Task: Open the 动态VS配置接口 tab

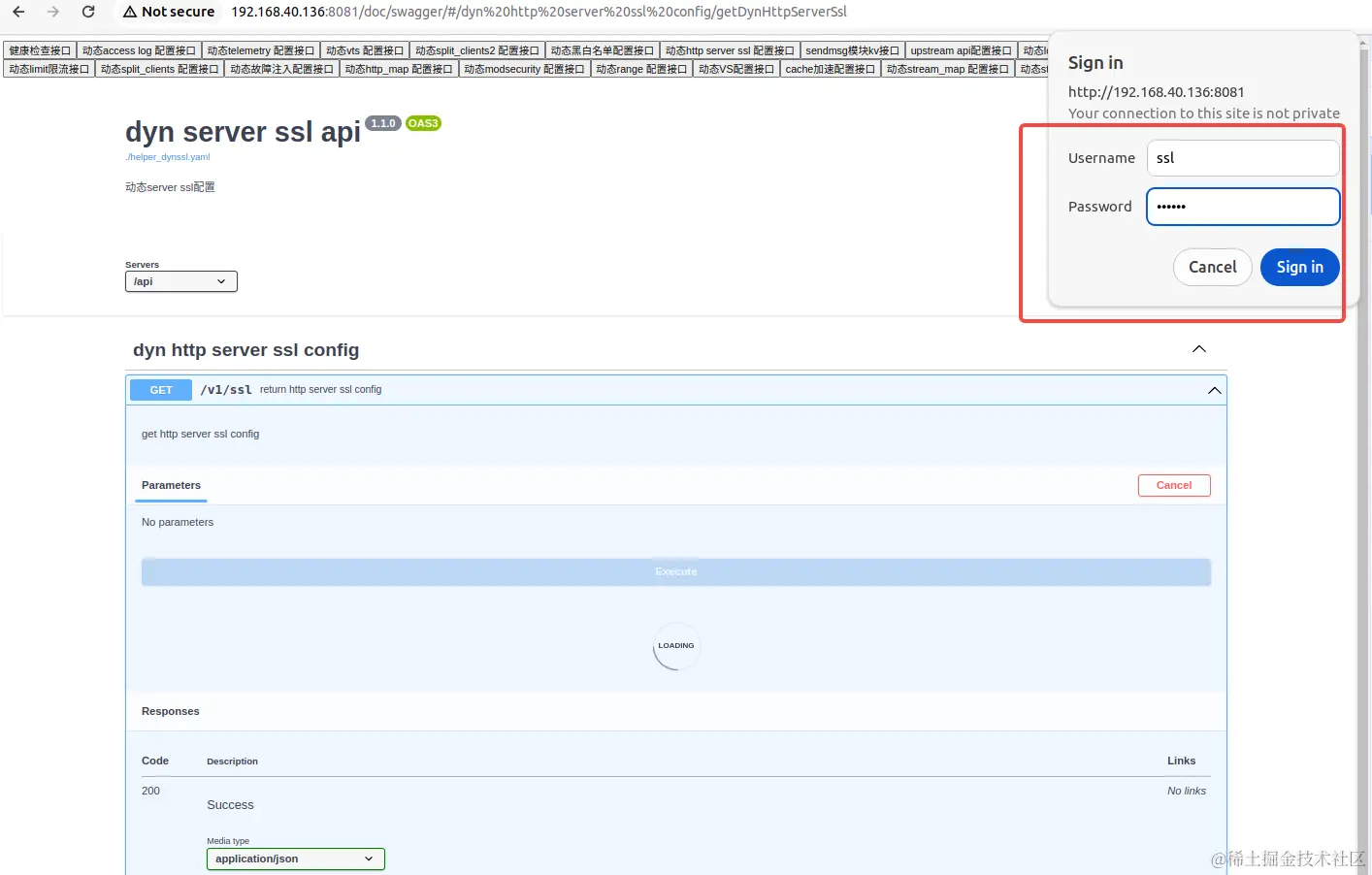Action: point(736,69)
